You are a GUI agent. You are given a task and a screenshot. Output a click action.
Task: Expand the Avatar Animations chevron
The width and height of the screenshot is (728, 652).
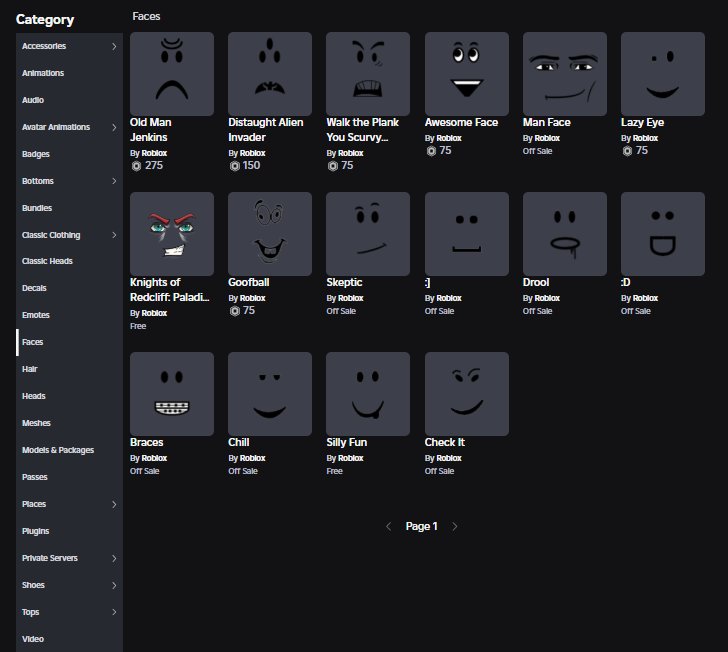coord(114,127)
